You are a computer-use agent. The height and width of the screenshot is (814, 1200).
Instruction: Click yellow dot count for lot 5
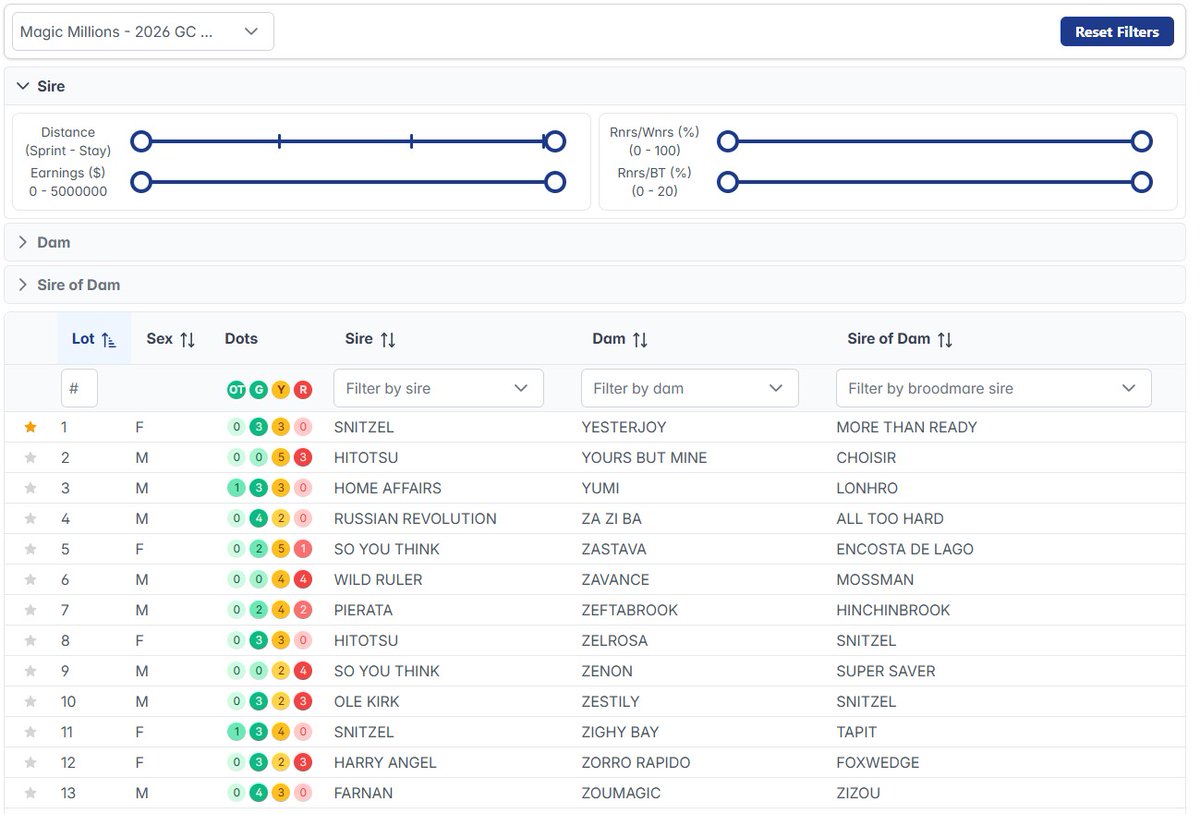point(281,549)
